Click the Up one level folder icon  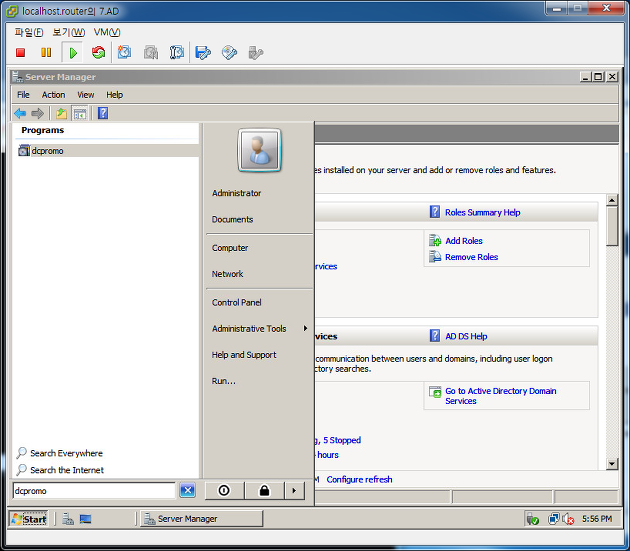[x=61, y=114]
